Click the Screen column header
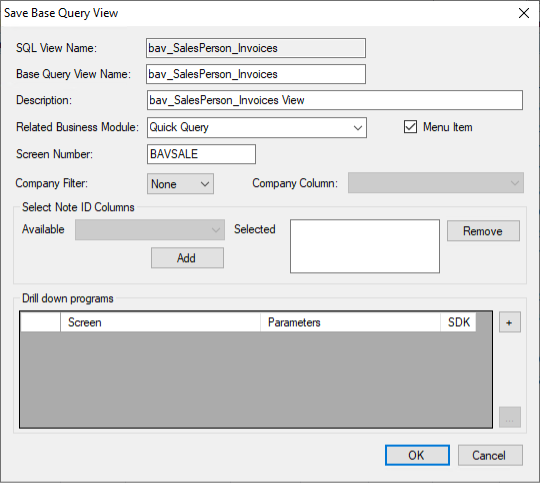The height and width of the screenshot is (484, 540). point(160,322)
